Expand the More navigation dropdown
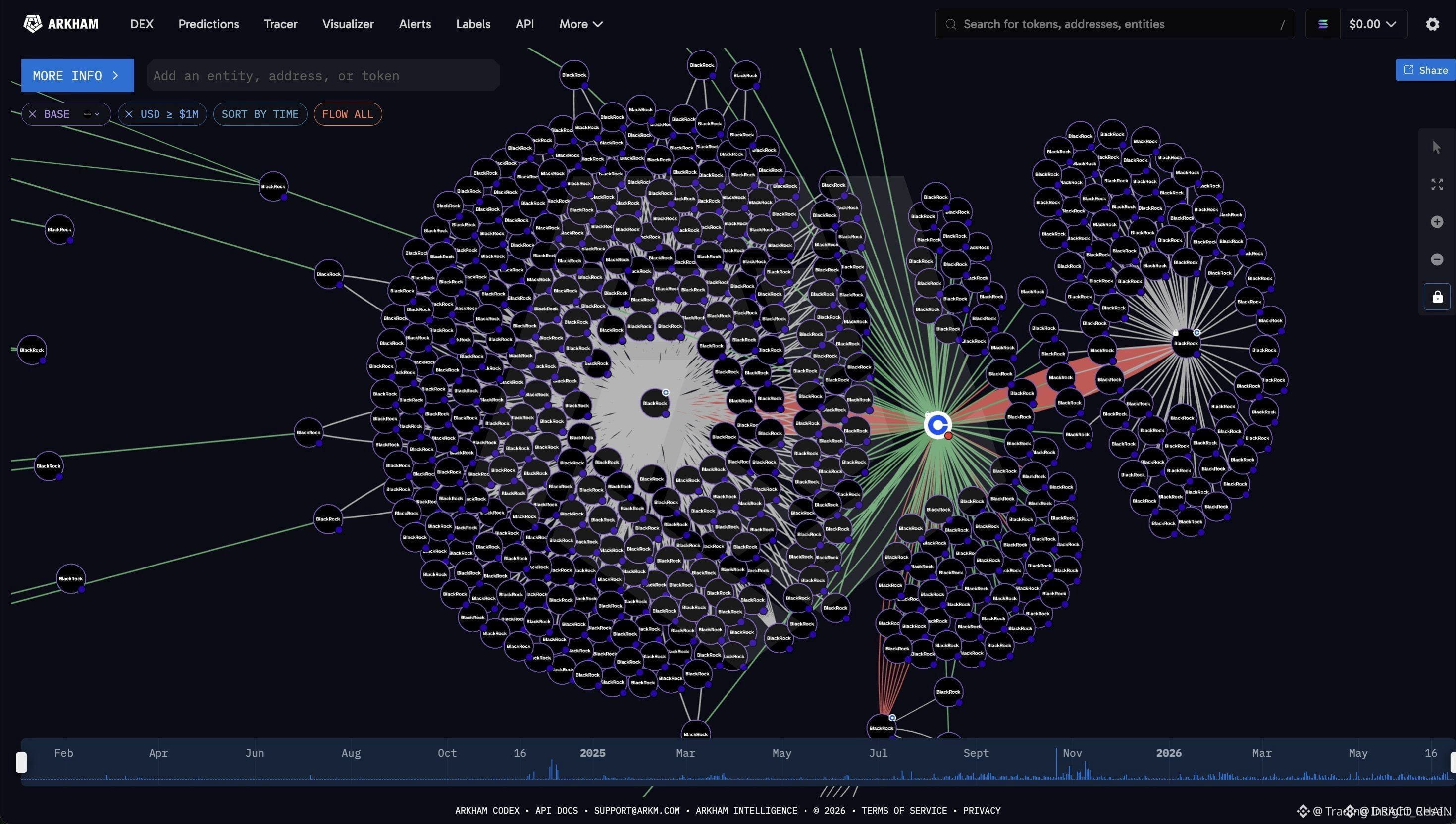The image size is (1456, 824). pos(580,24)
